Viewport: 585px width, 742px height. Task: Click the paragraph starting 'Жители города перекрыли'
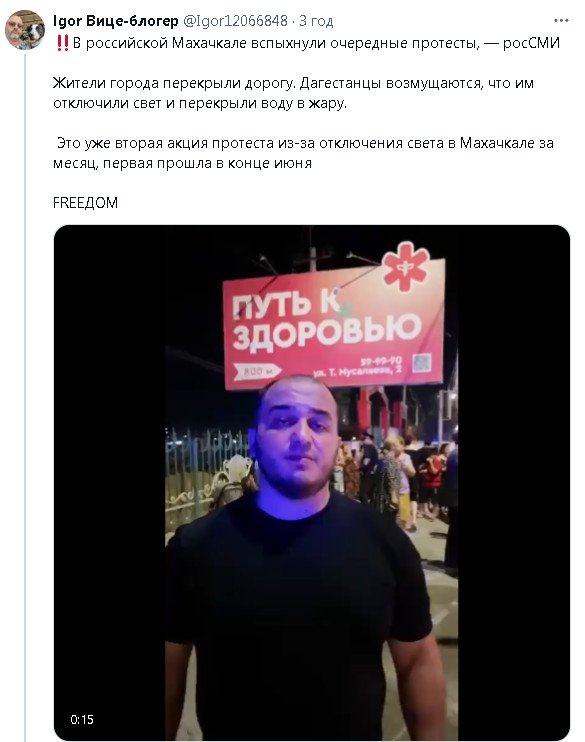293,93
